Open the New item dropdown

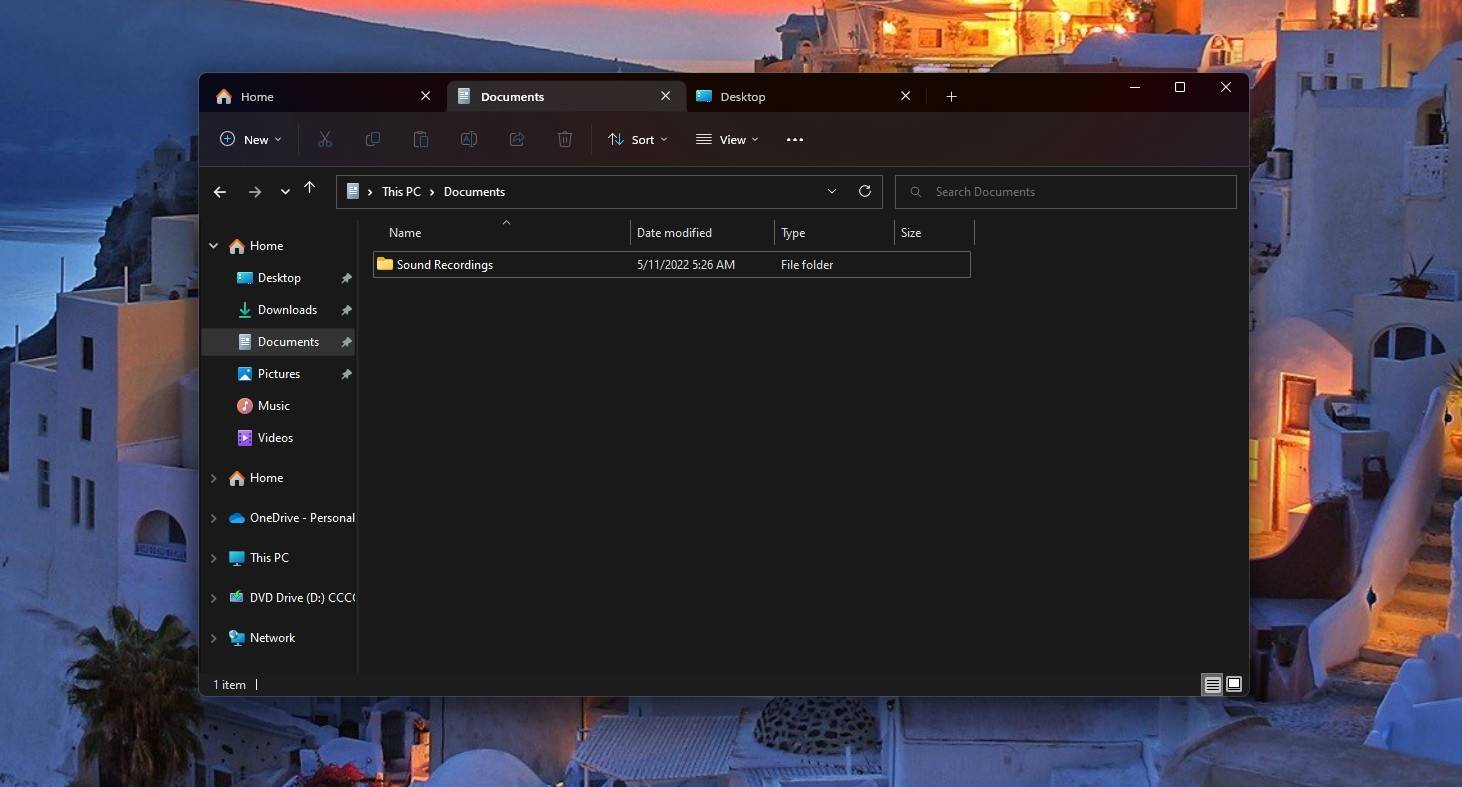[249, 139]
